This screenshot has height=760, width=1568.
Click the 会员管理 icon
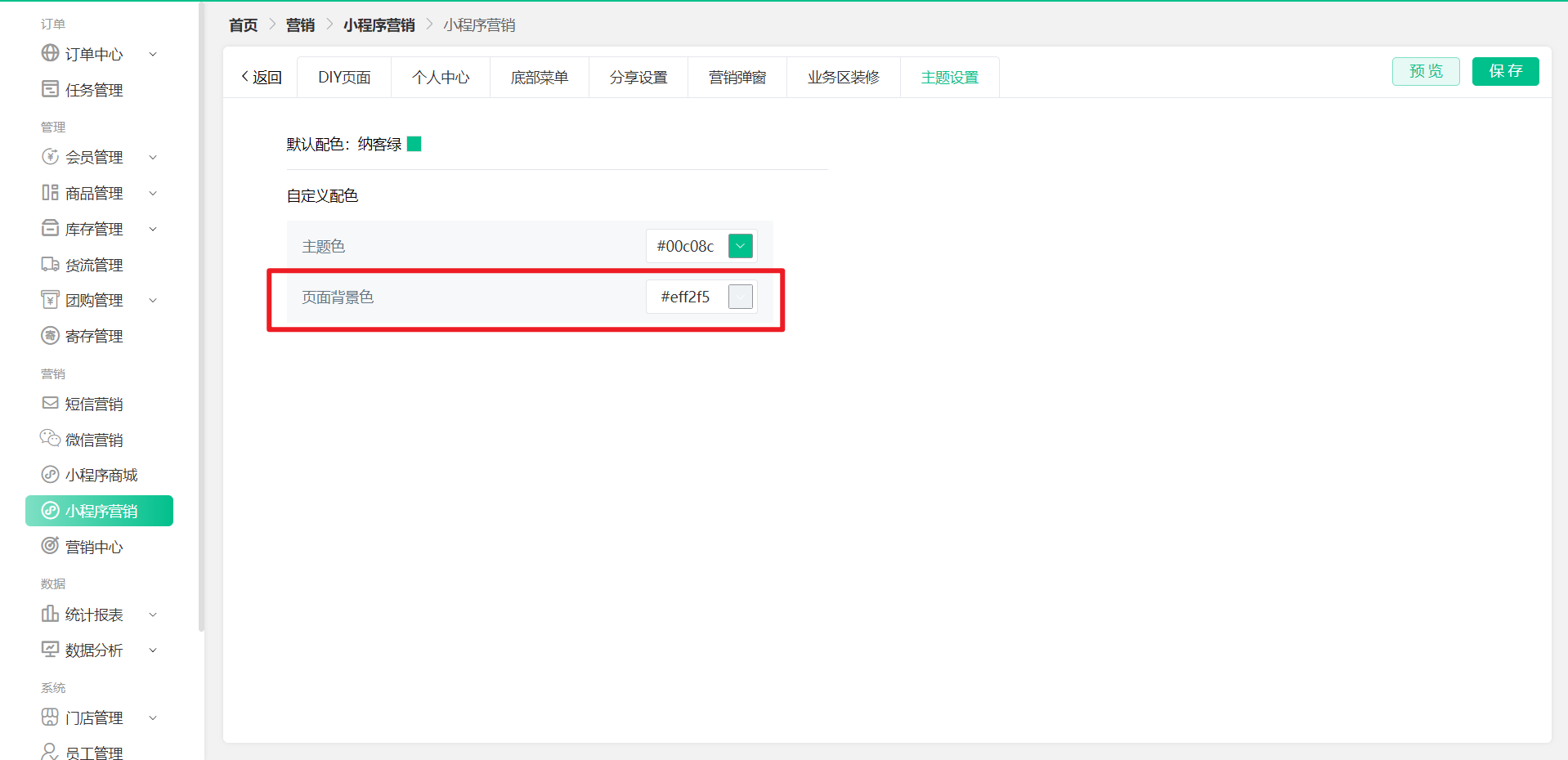point(50,156)
